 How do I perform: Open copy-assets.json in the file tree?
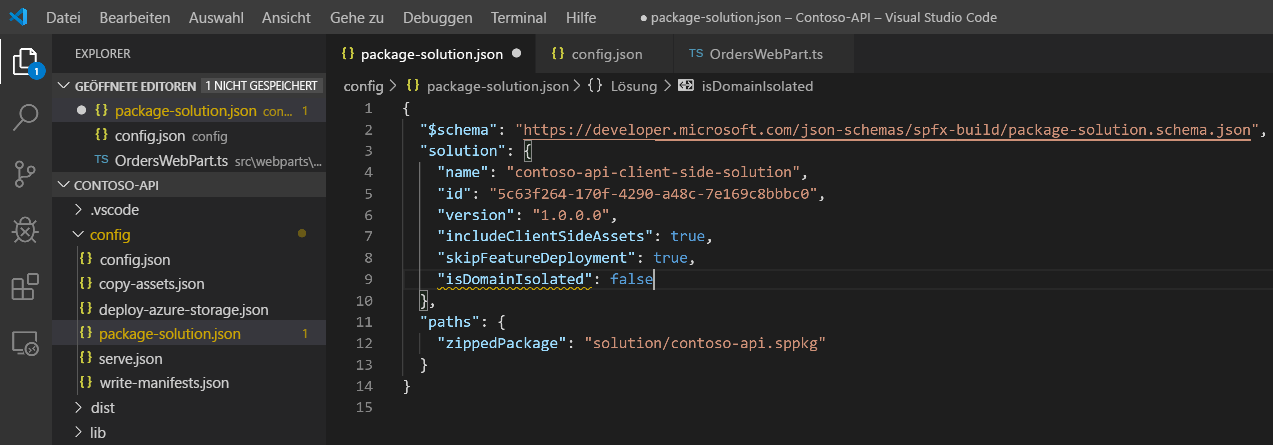[x=189, y=284]
